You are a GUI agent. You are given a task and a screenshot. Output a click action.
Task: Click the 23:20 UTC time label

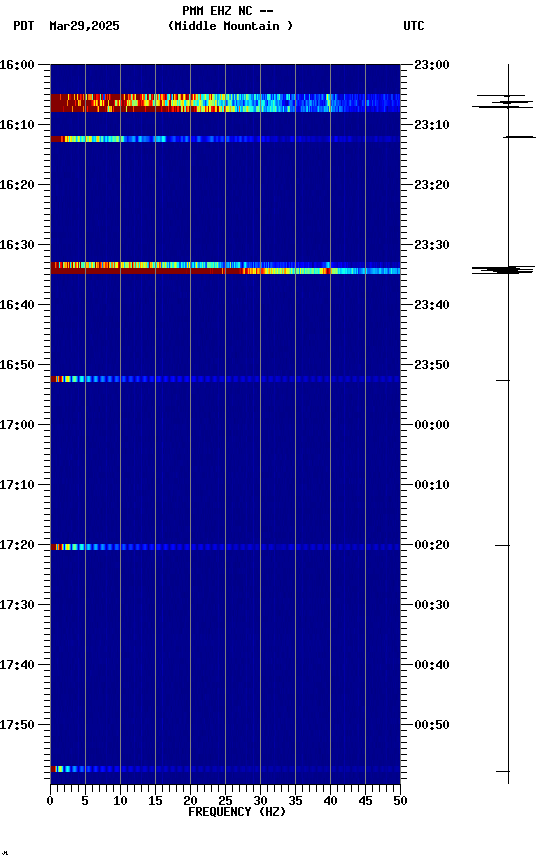[x=432, y=185]
